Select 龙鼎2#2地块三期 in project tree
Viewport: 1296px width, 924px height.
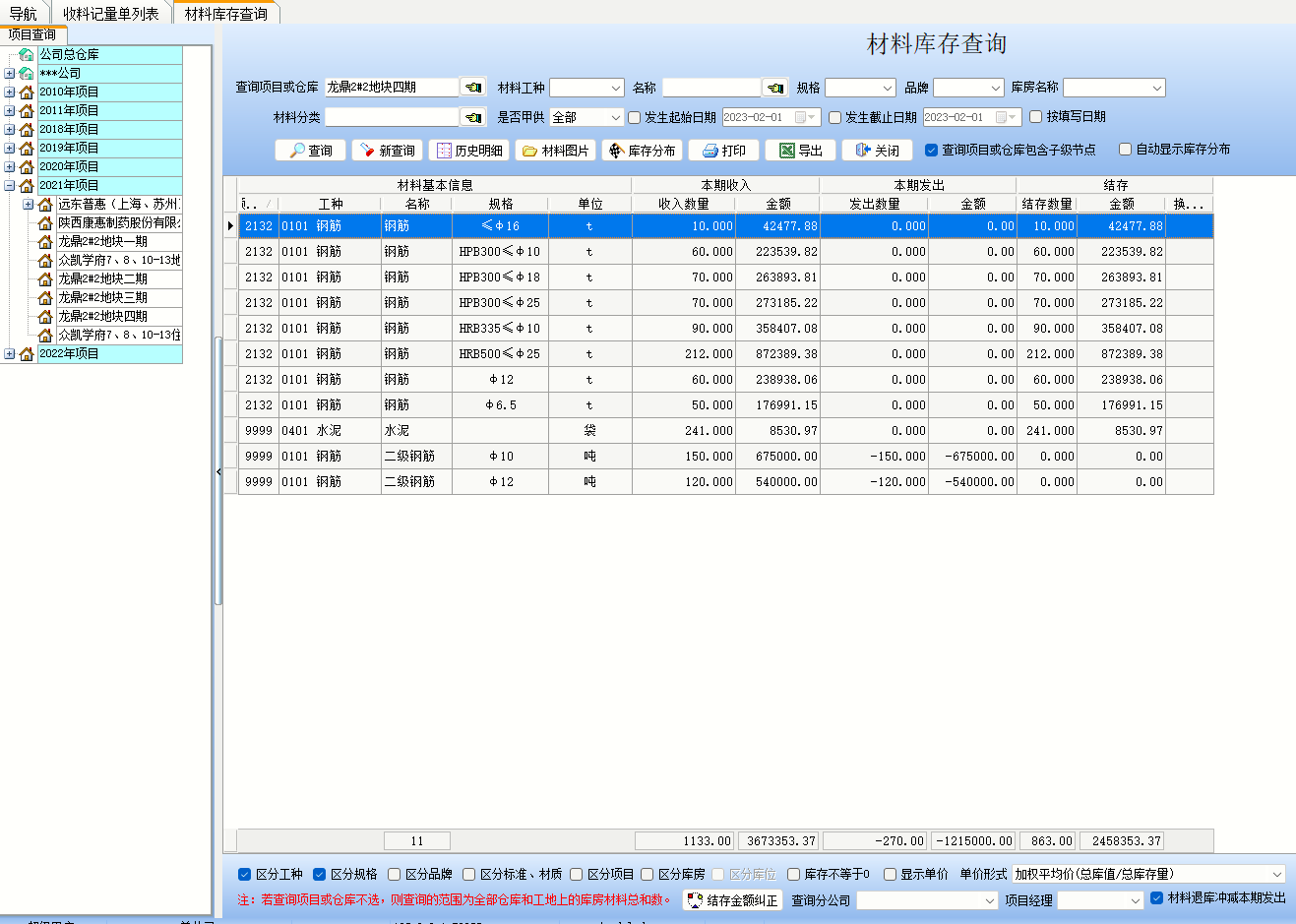(102, 297)
